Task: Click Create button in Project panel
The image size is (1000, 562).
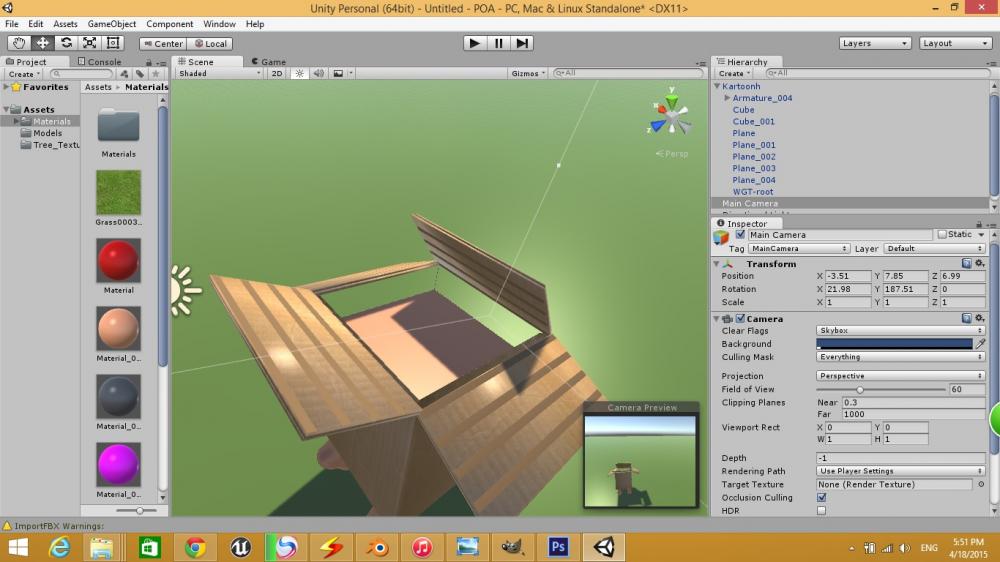Action: 24,74
